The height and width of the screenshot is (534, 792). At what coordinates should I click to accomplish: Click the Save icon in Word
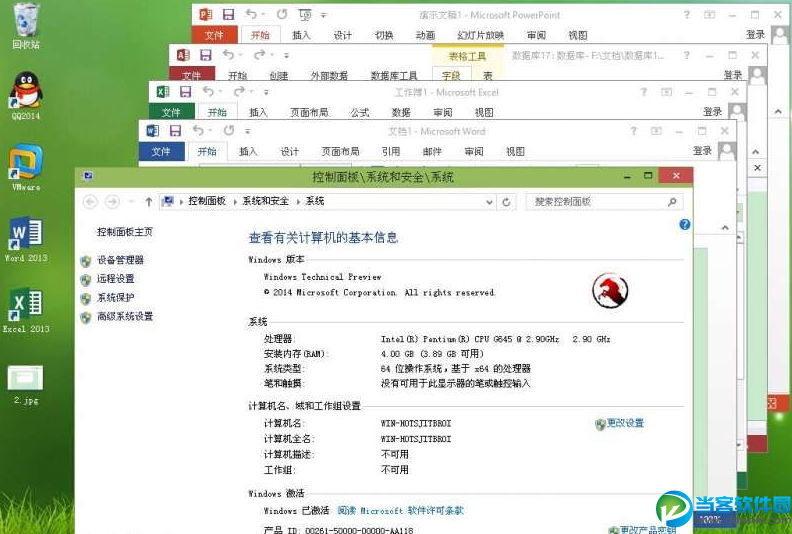[x=175, y=131]
